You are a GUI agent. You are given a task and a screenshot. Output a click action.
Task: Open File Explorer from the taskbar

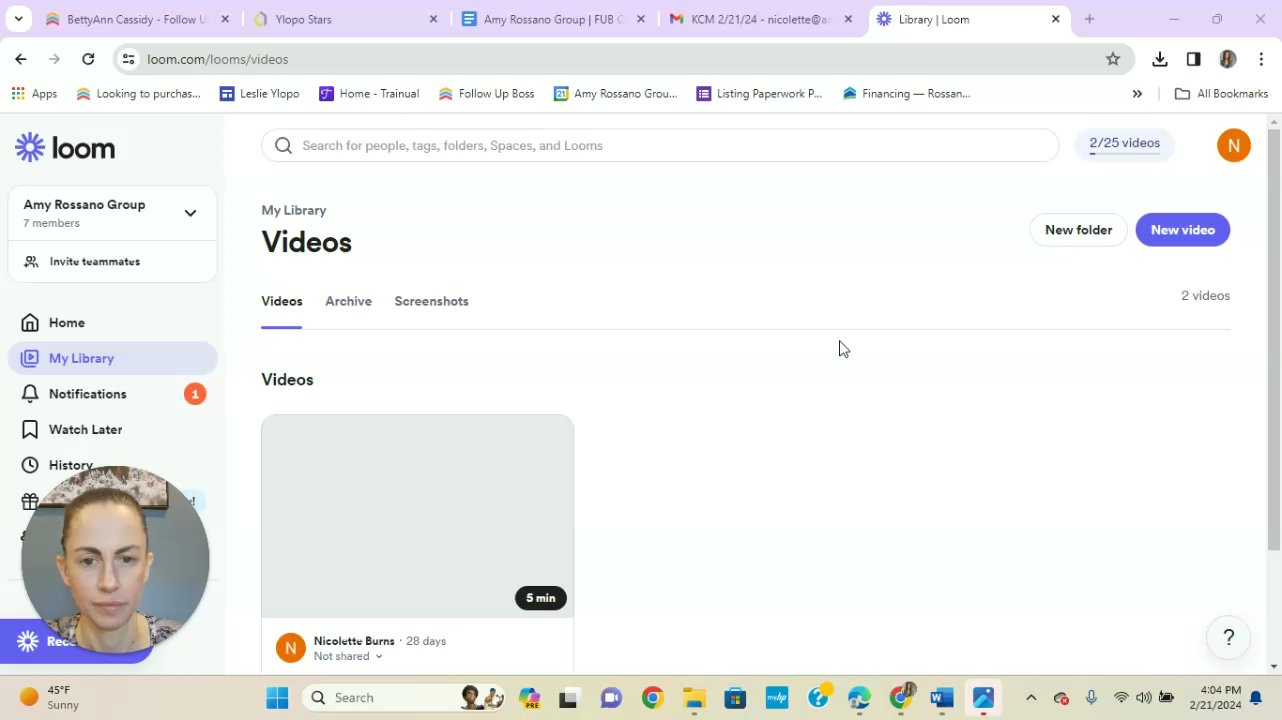[694, 697]
